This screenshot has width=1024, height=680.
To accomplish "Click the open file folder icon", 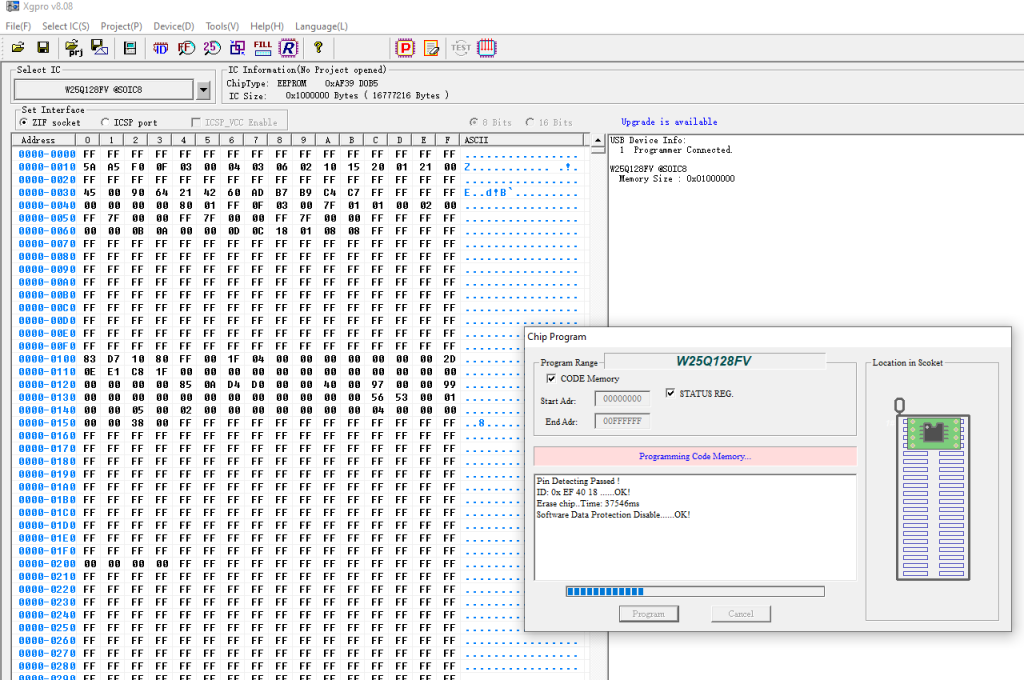I will [18, 47].
